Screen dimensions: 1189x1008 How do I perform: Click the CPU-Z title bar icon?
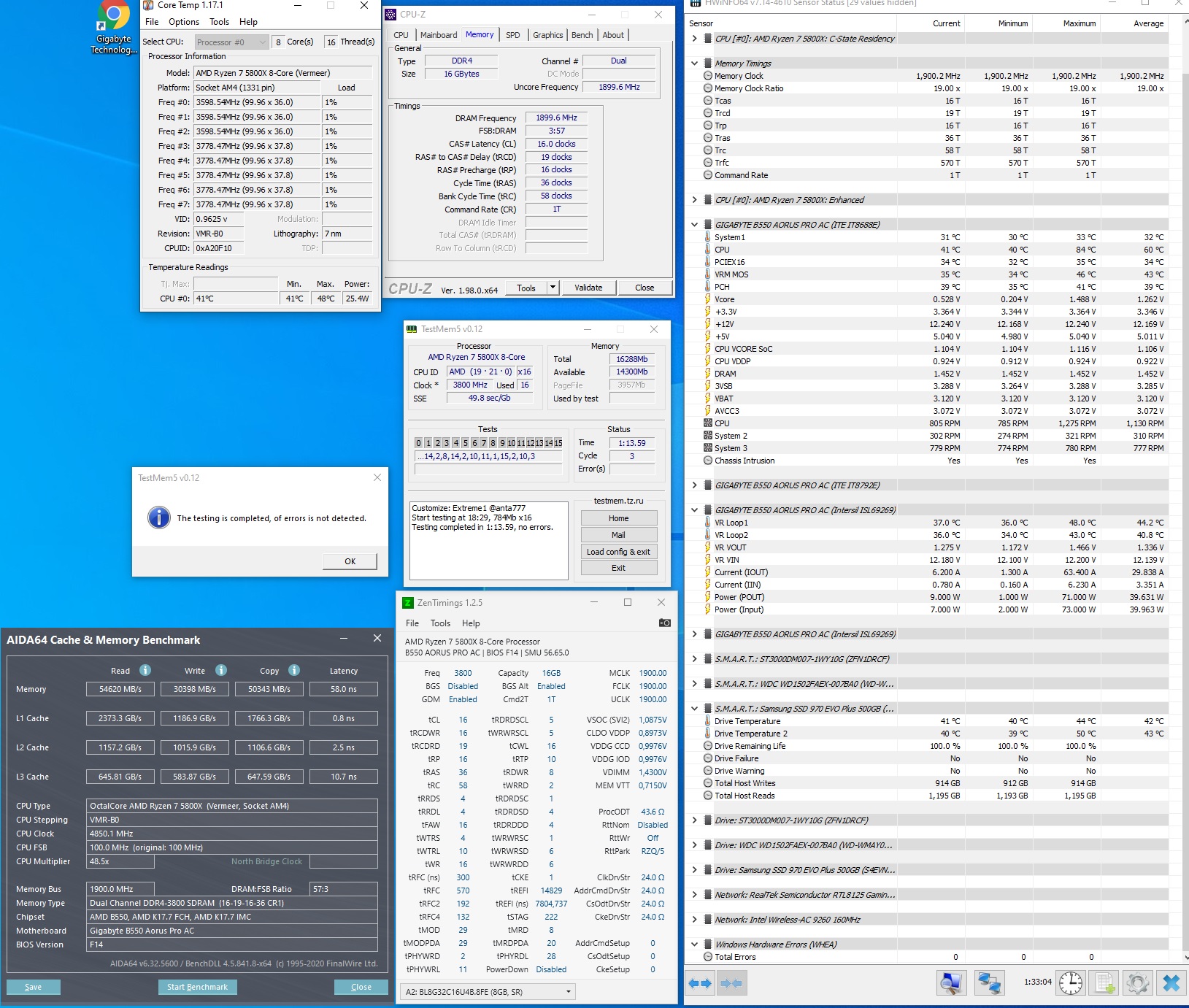click(x=390, y=14)
